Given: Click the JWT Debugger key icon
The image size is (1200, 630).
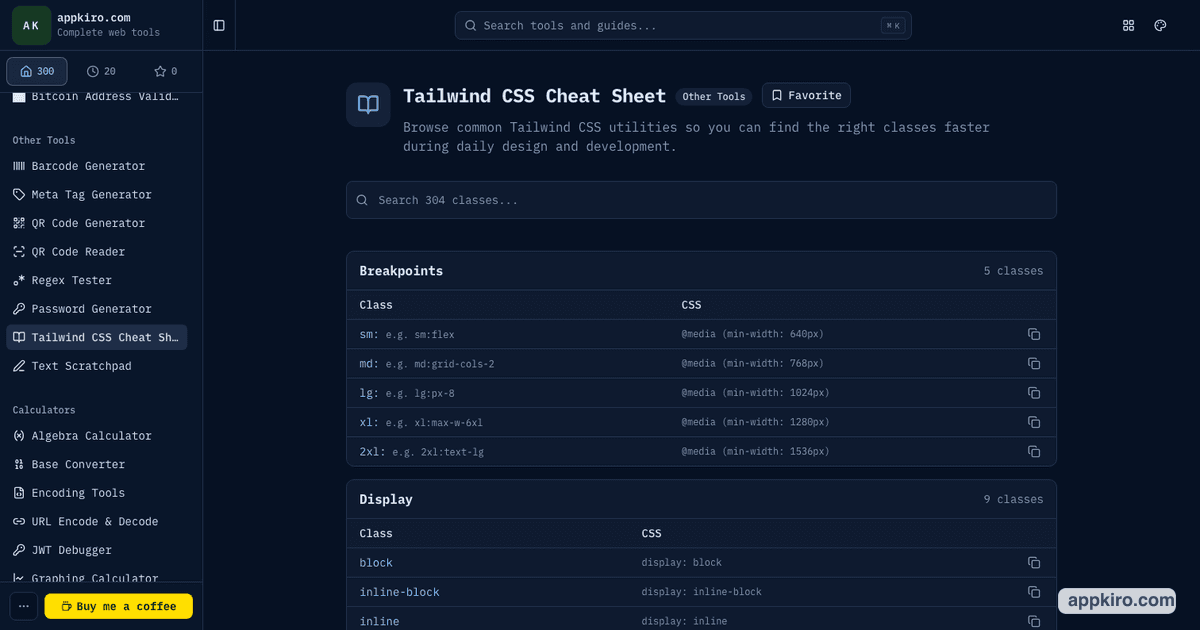Looking at the screenshot, I should [x=19, y=550].
